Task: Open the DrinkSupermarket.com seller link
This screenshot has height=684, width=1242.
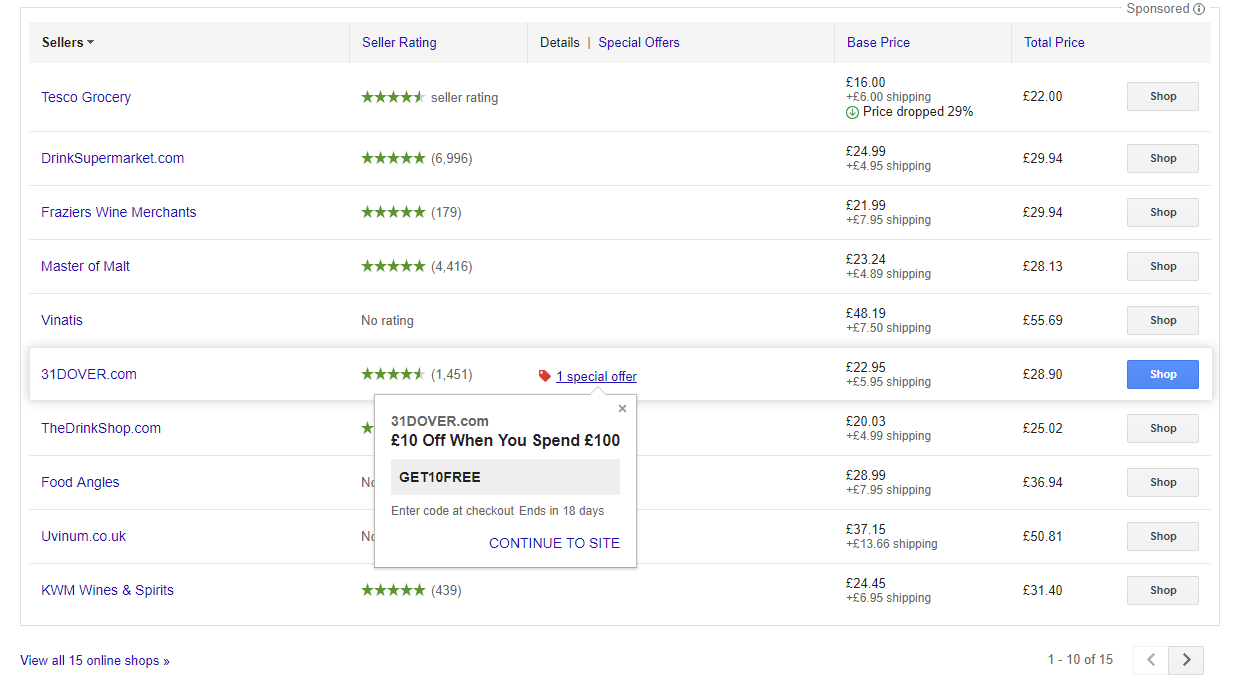Action: tap(113, 158)
